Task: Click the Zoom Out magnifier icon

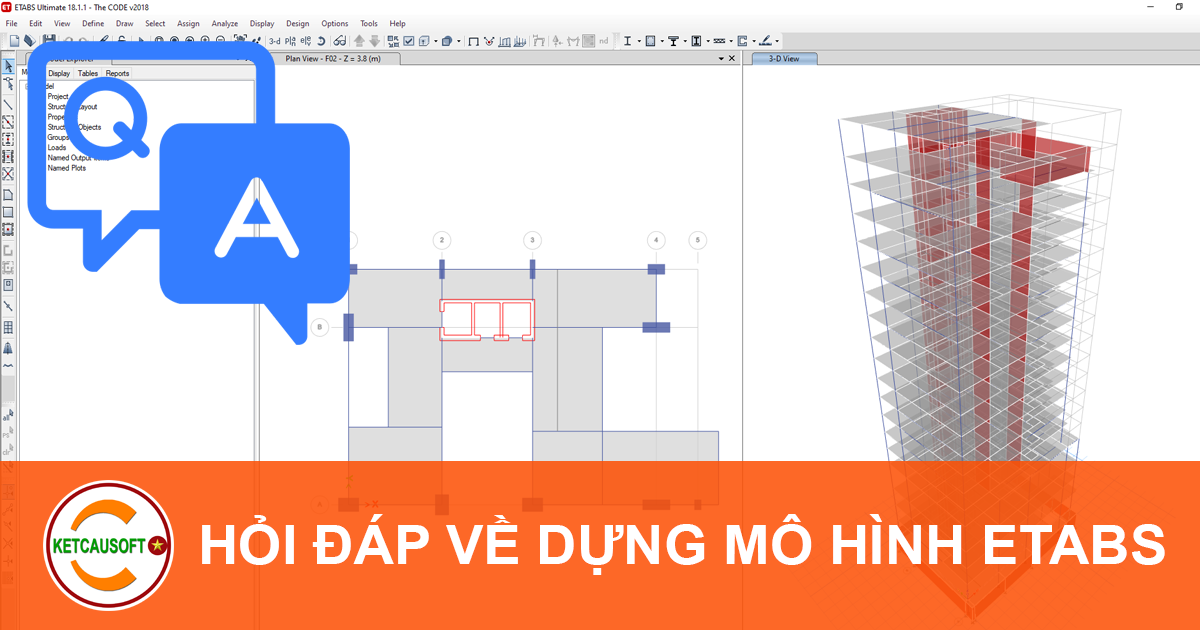Action: pos(220,40)
